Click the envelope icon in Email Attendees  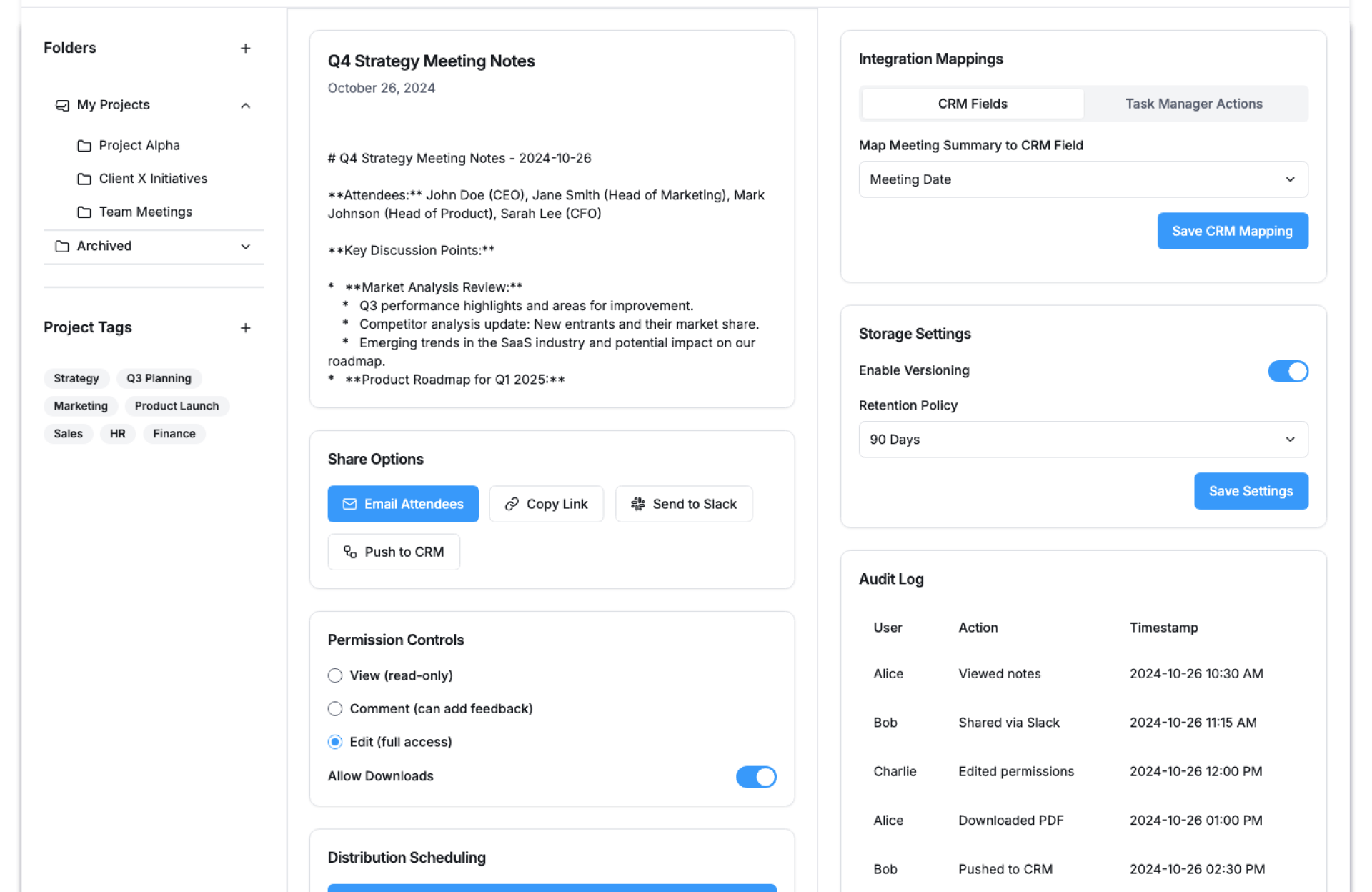click(x=349, y=505)
